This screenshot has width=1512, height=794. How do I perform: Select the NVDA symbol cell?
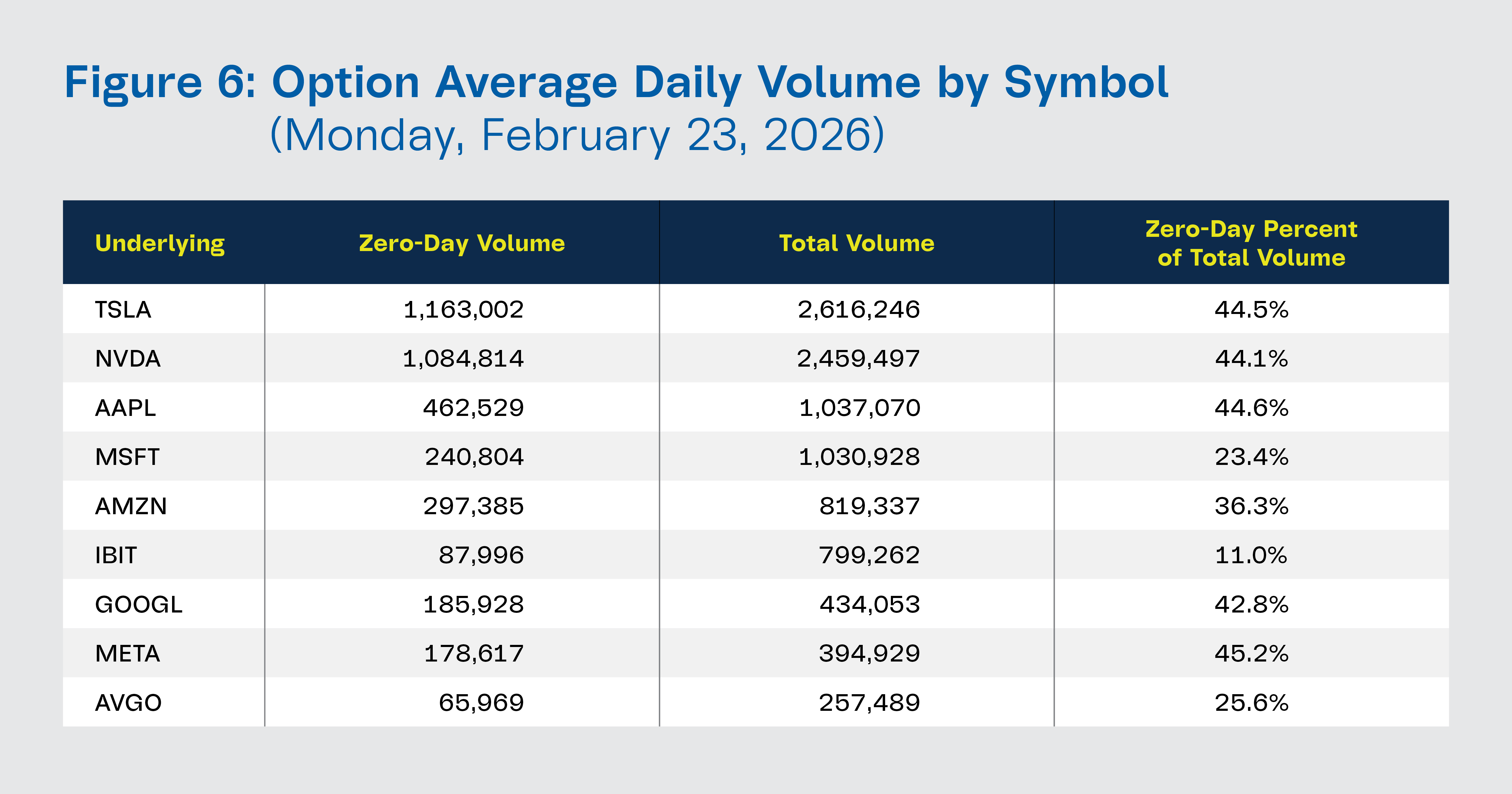click(x=128, y=359)
